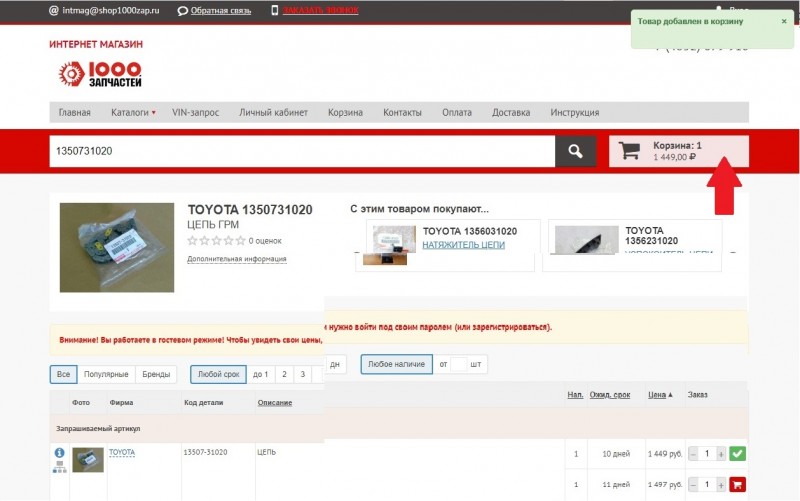The image size is (800, 501).
Task: Click the green checkmark for 1 449 руб. offer
Action: 737,453
